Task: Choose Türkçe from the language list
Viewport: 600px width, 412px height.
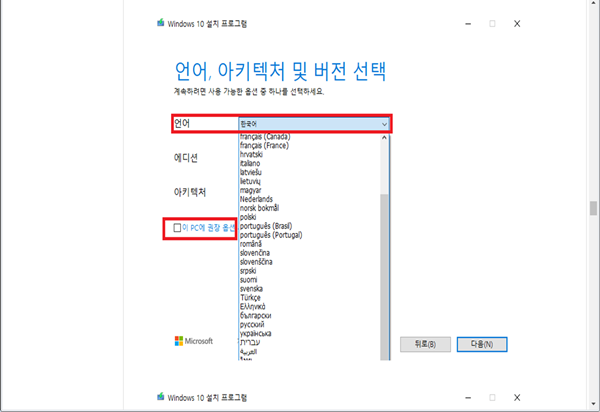Action: pos(250,298)
